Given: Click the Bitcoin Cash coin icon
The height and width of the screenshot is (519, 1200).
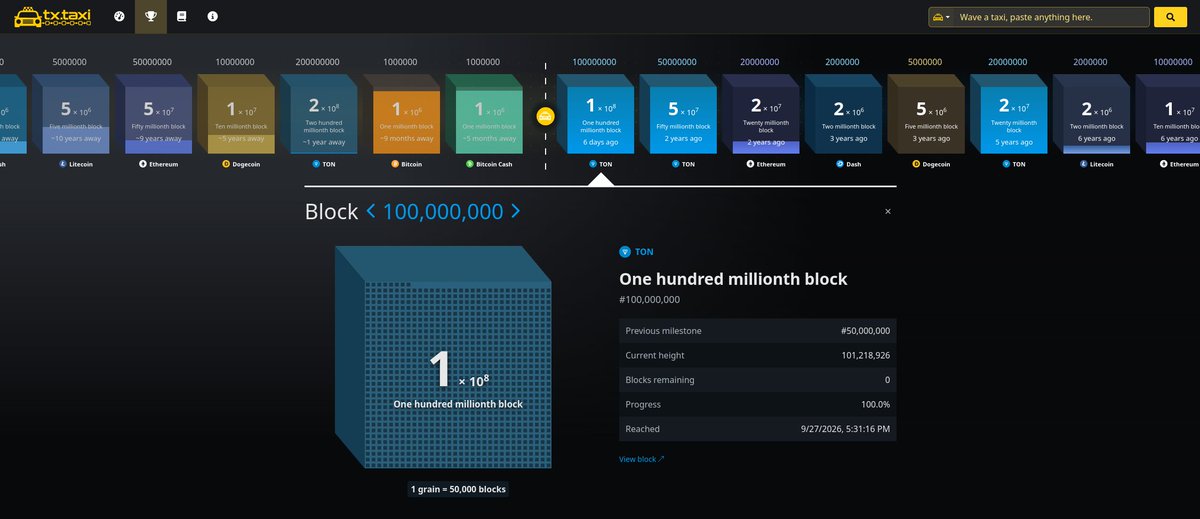Looking at the screenshot, I should pyautogui.click(x=468, y=164).
